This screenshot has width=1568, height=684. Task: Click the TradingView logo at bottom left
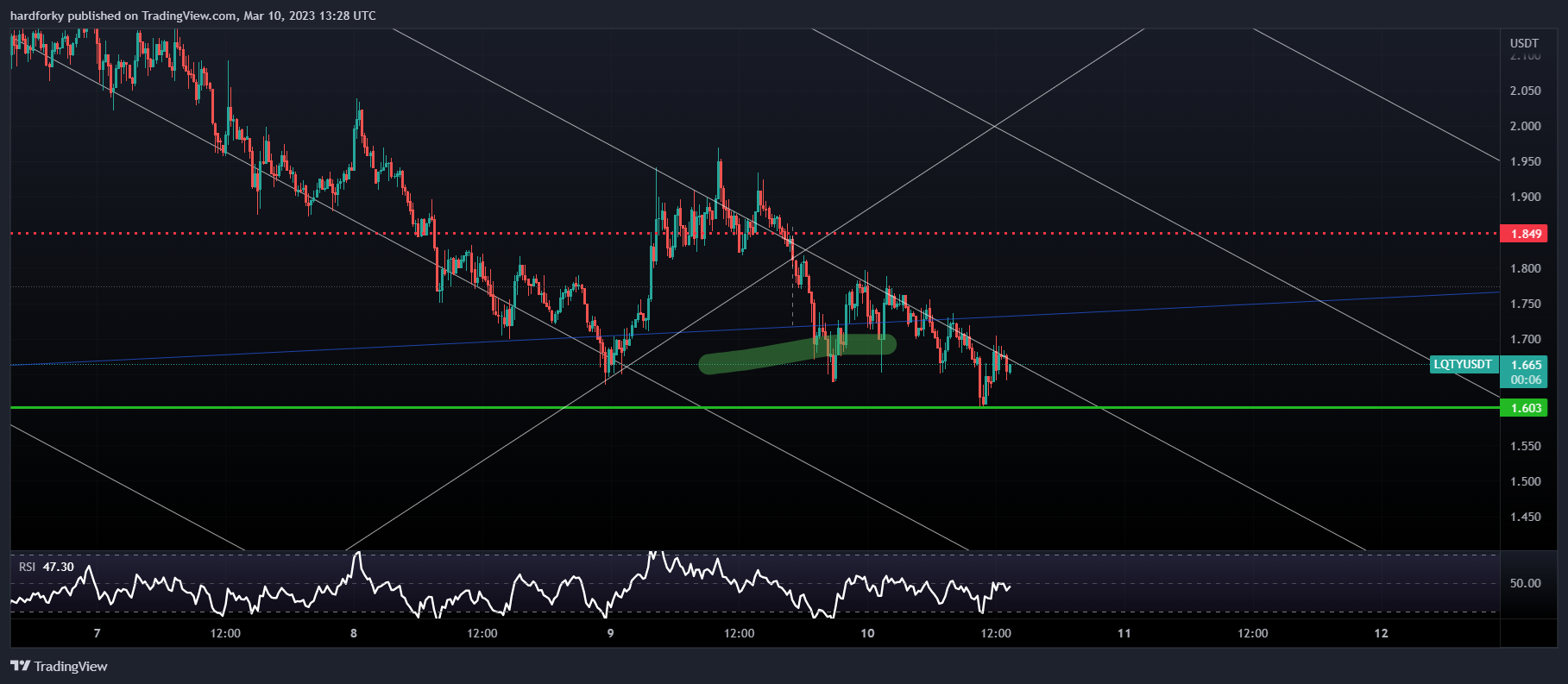[59, 666]
